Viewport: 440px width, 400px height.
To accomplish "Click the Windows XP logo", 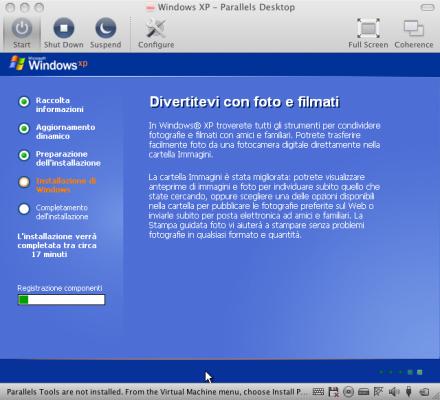I will (x=49, y=63).
